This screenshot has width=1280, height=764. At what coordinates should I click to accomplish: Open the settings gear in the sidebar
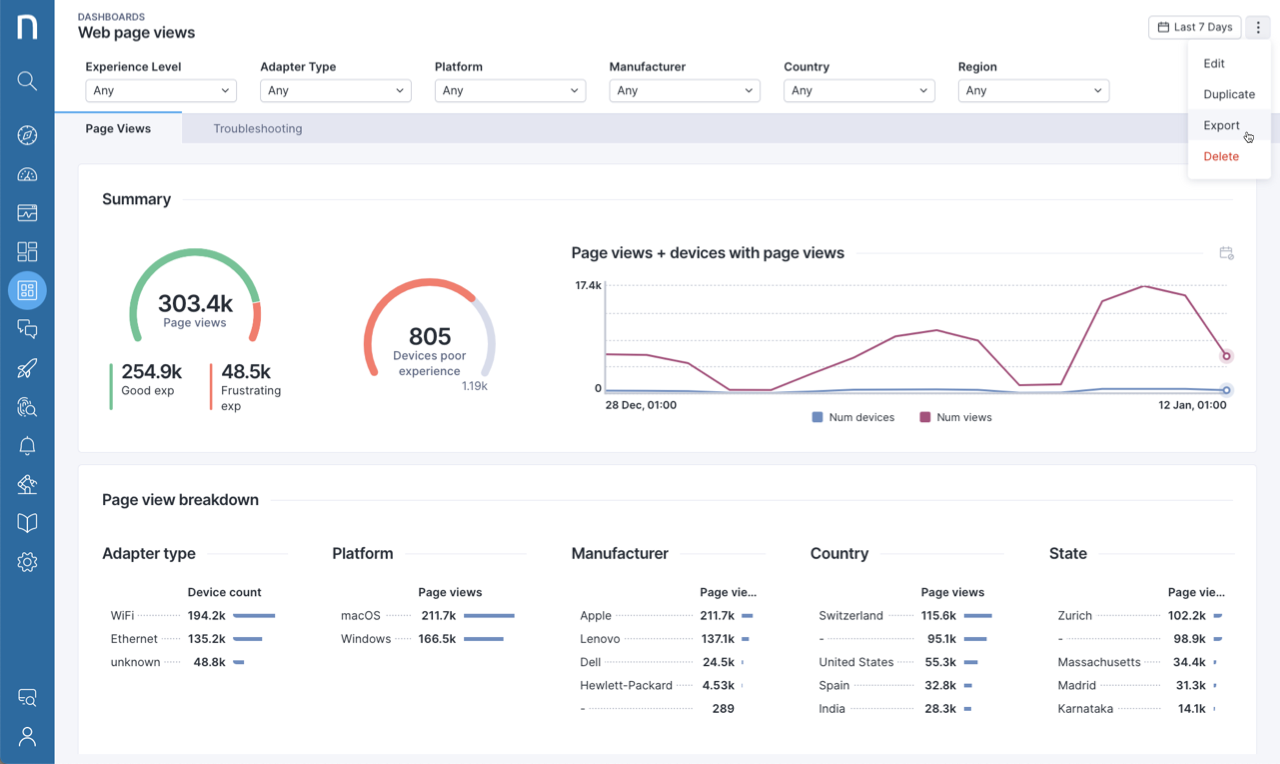27,562
